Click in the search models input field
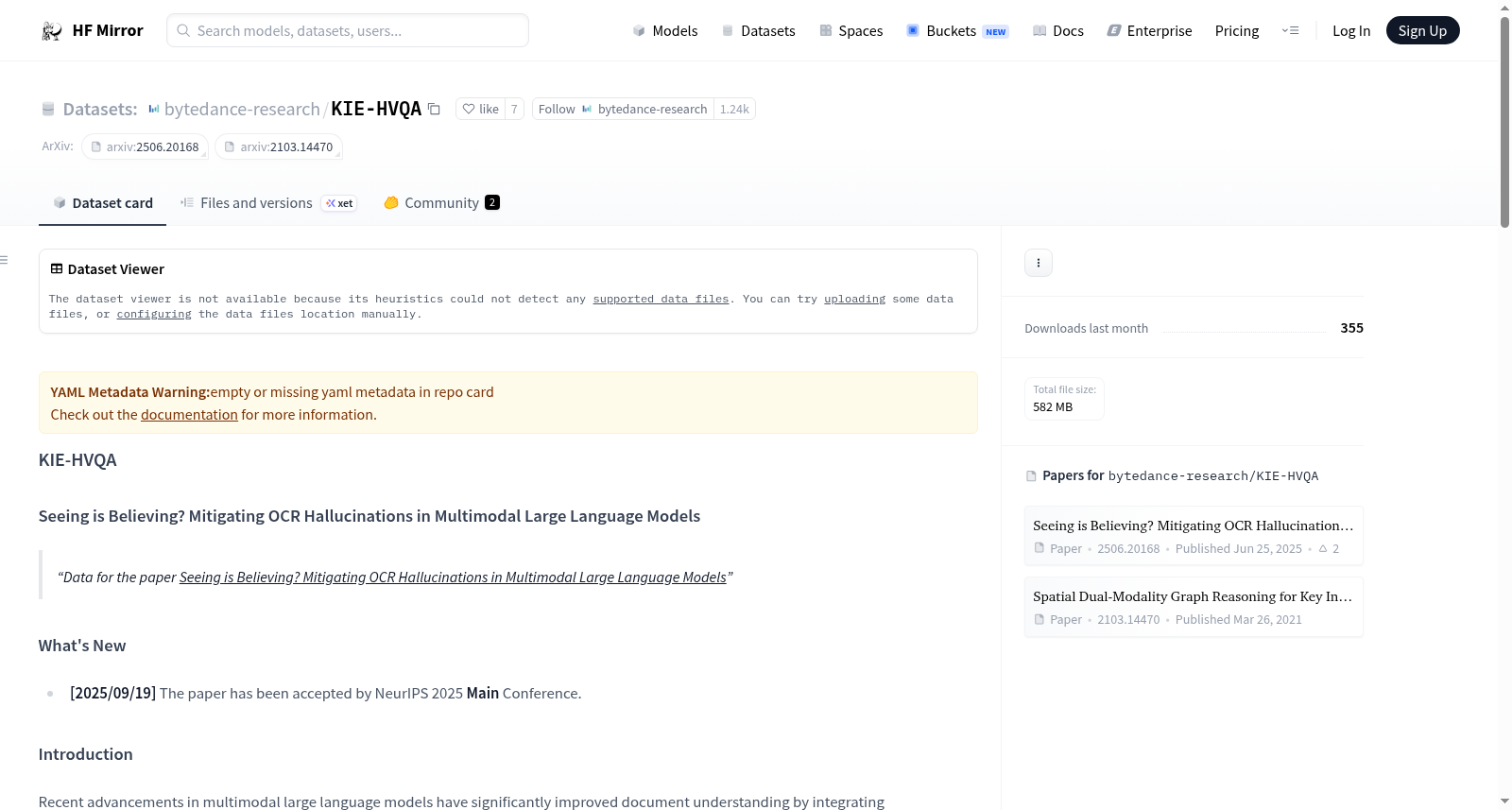The width and height of the screenshot is (1512, 810). 348,30
